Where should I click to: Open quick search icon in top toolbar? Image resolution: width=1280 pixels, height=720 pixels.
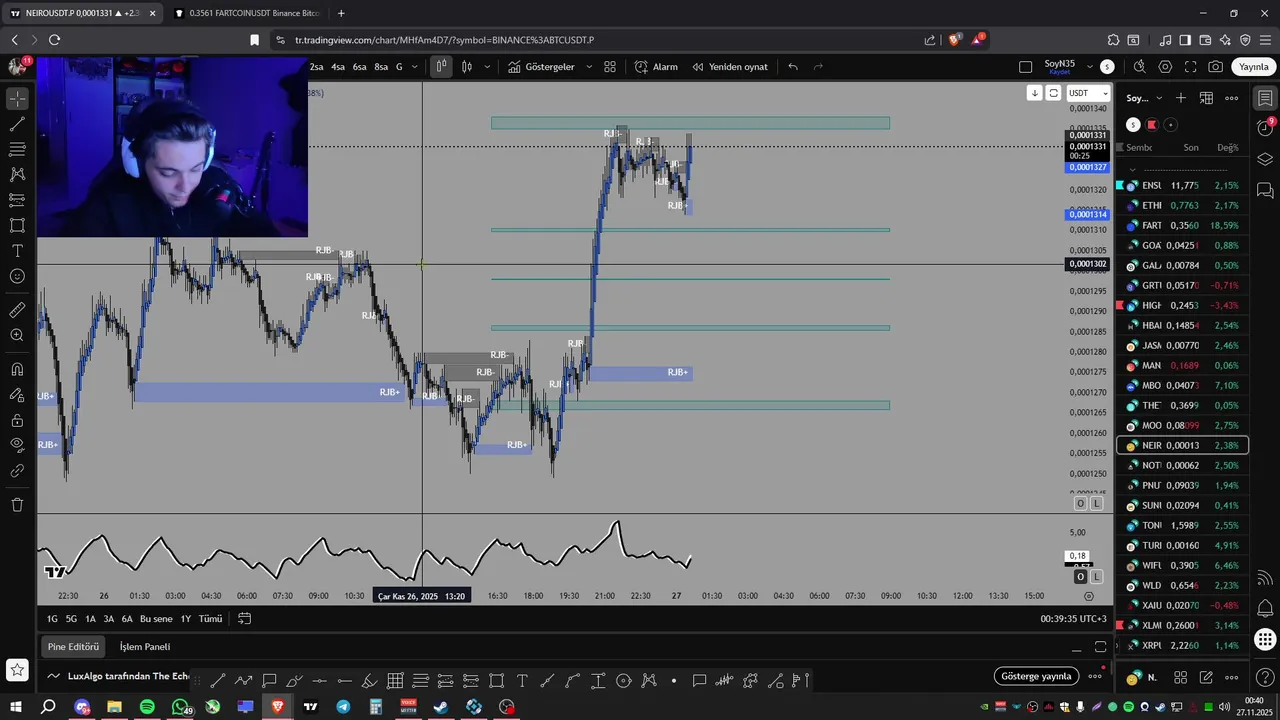(x=1140, y=67)
